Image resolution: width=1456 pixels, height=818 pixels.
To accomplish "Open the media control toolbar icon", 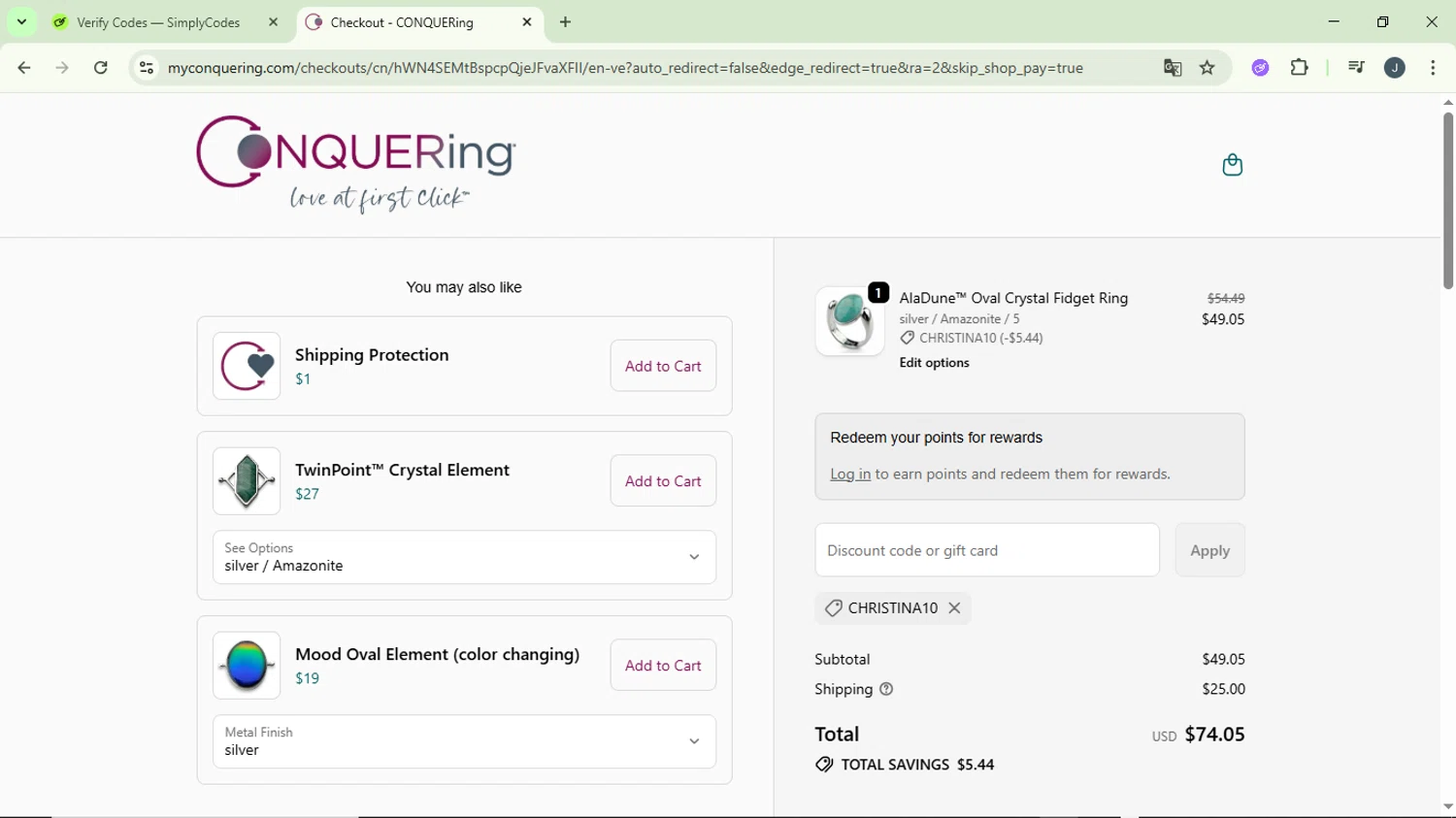I will click(x=1356, y=68).
